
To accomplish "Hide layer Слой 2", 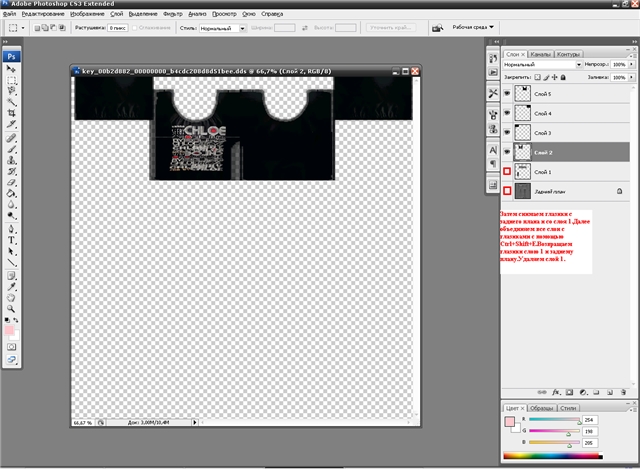I will click(507, 152).
